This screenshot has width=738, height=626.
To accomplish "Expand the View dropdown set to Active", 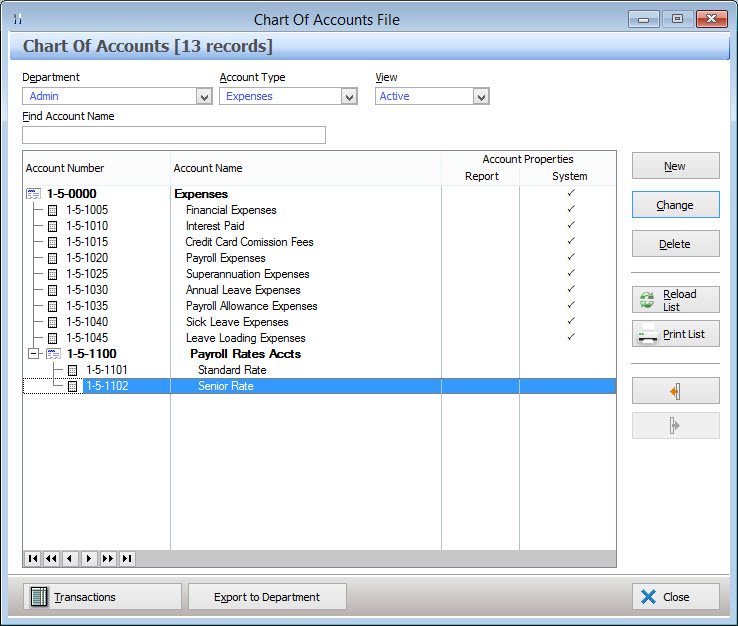I will 481,97.
